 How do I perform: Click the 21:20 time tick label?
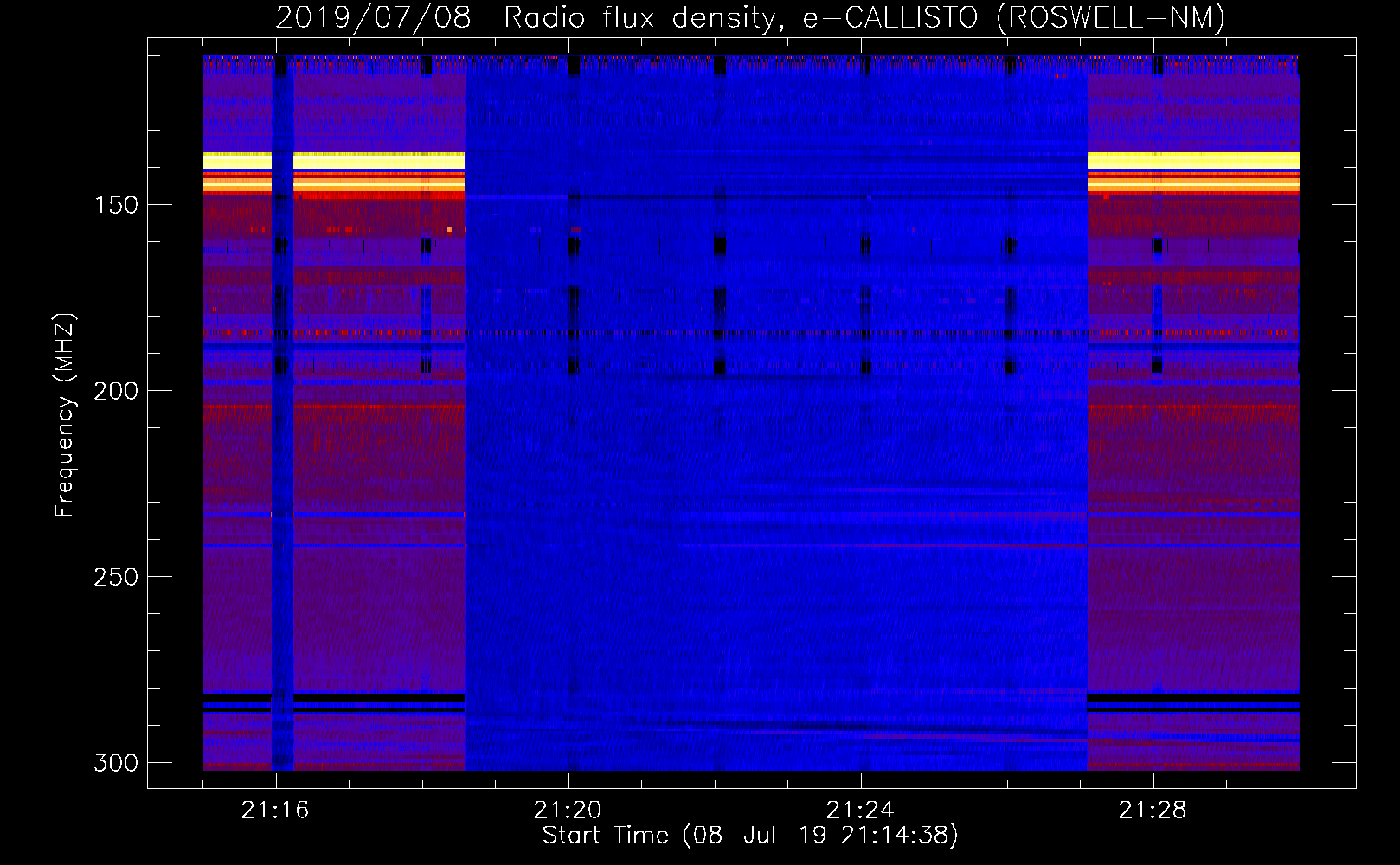click(568, 811)
